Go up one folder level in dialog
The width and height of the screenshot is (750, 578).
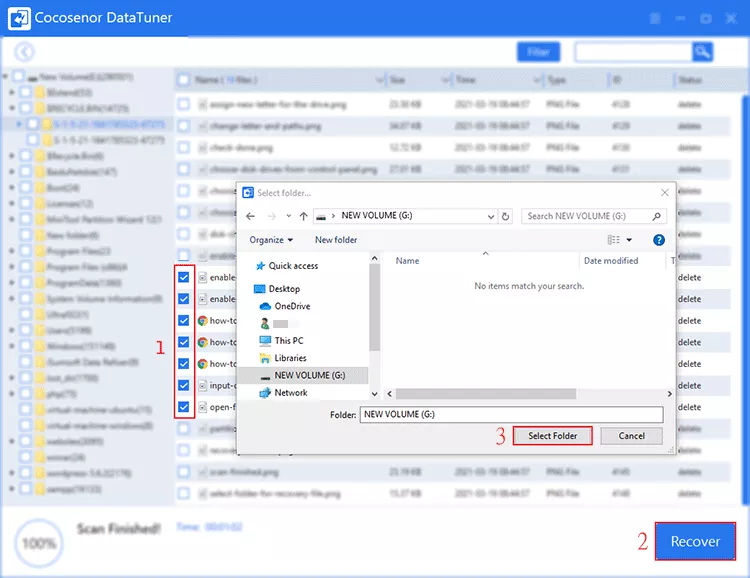point(303,216)
